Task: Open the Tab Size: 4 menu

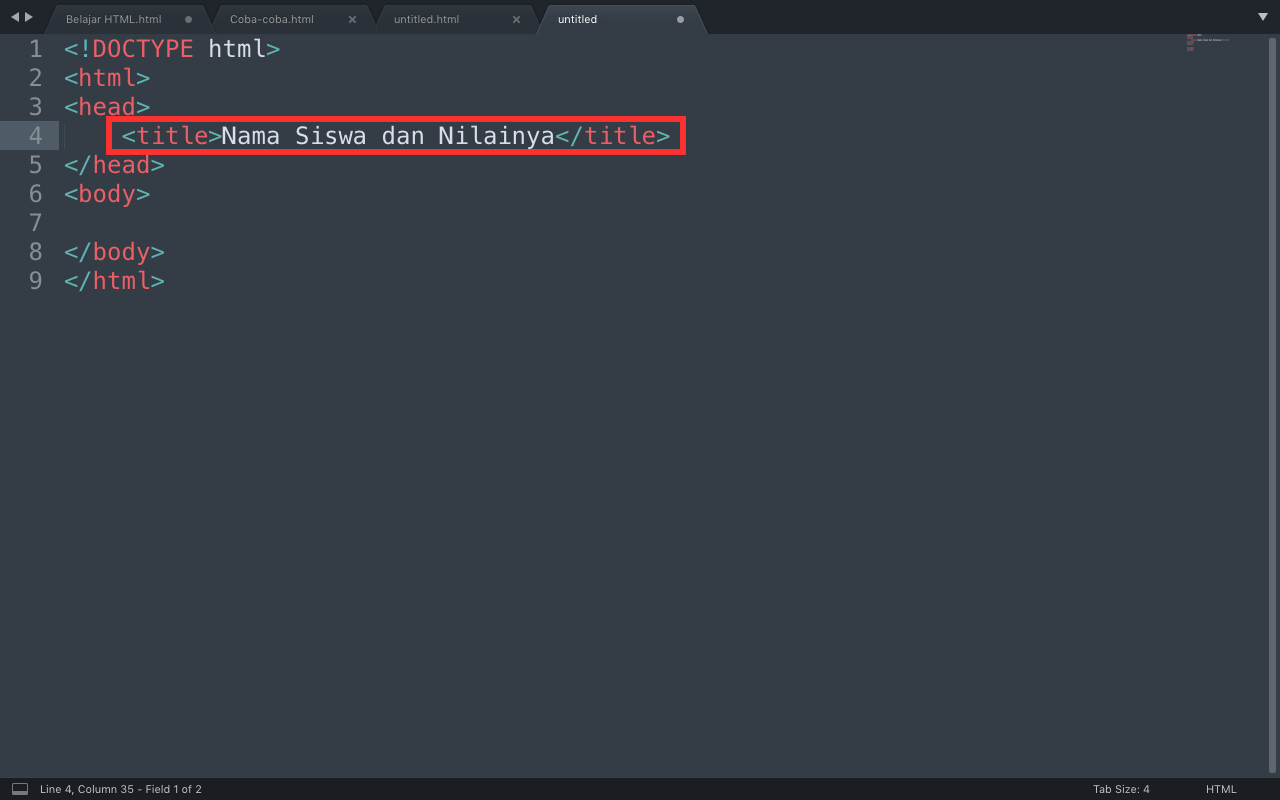Action: click(x=1121, y=789)
